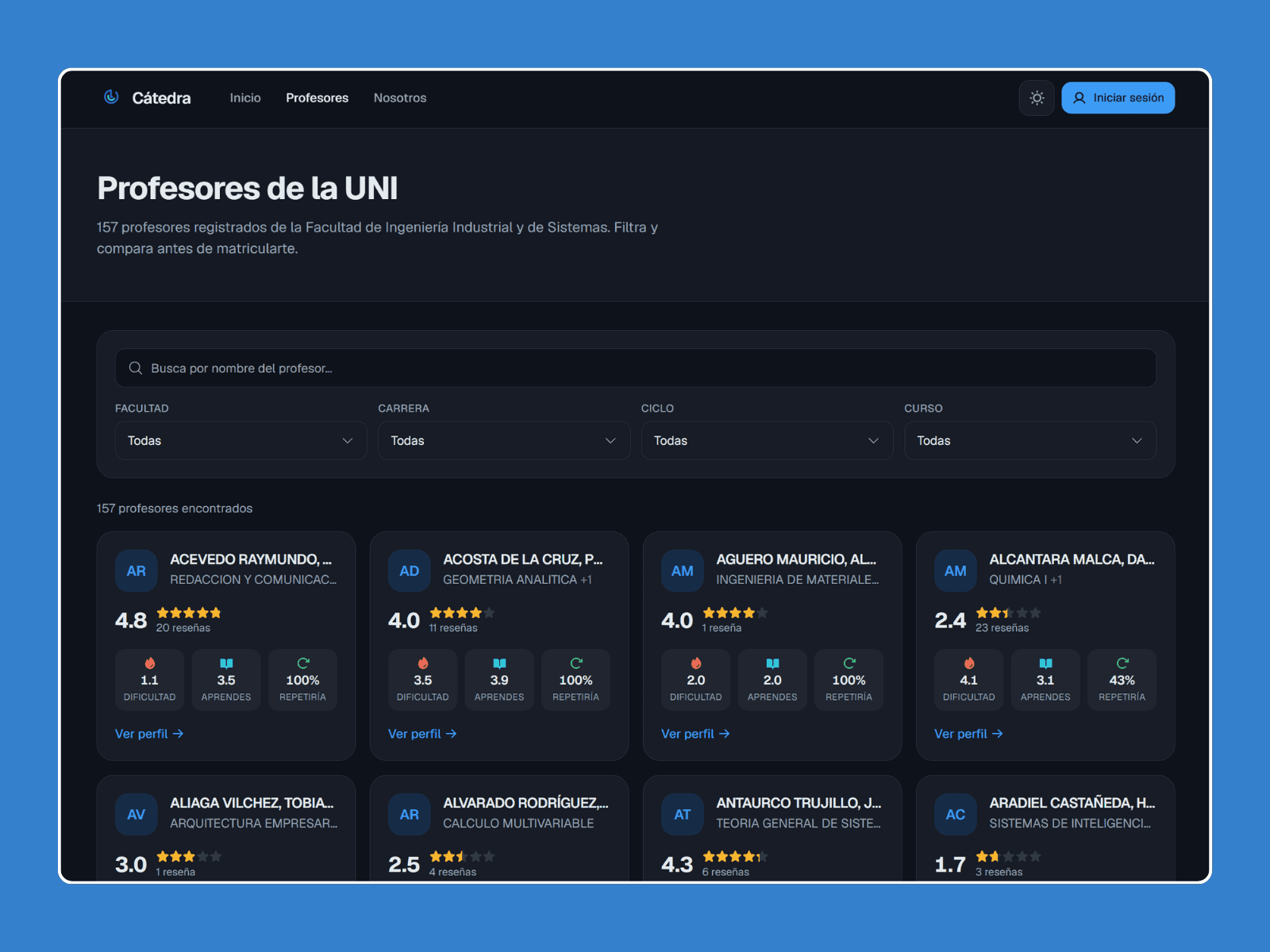Click the ALCANTARA MALCA name heading
Image resolution: width=1270 pixels, height=952 pixels.
[1072, 559]
